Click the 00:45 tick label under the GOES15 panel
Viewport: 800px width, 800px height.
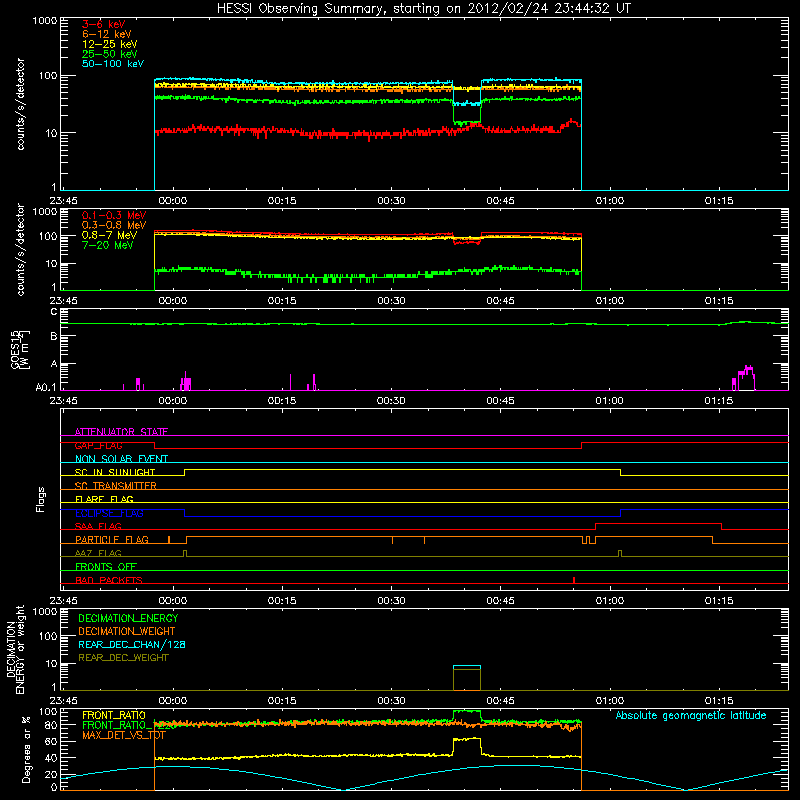click(501, 401)
